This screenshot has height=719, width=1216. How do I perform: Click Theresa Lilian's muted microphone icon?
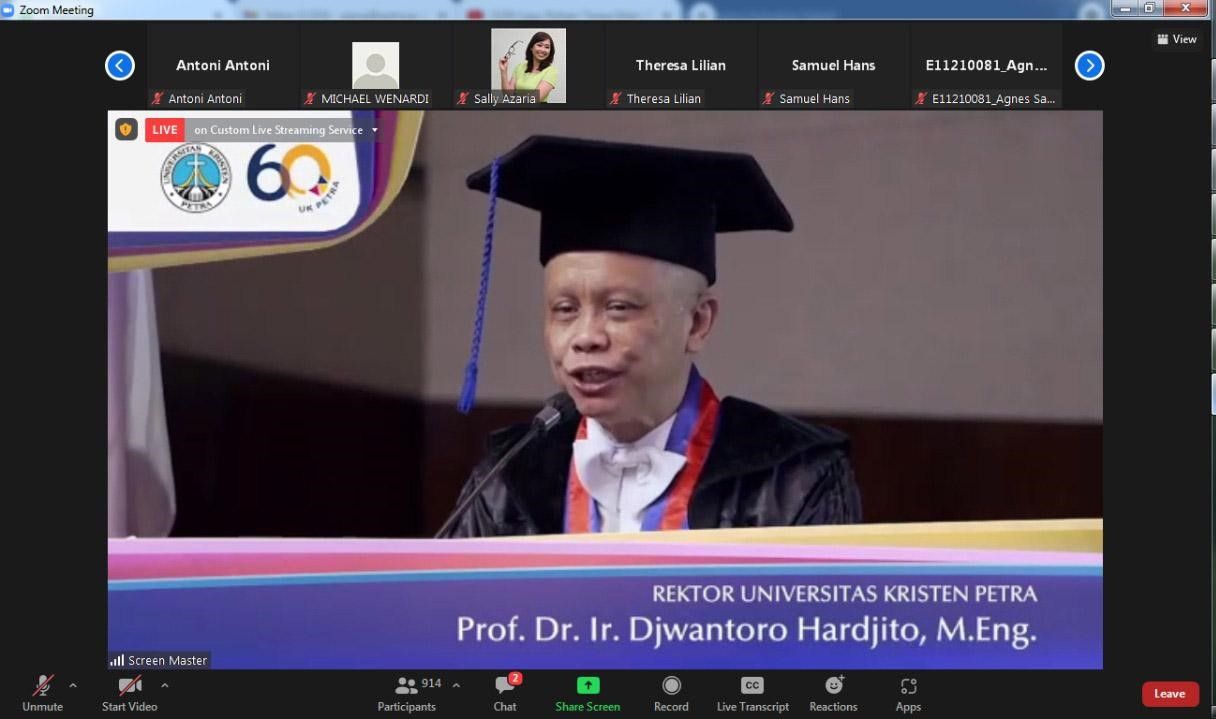pyautogui.click(x=616, y=99)
